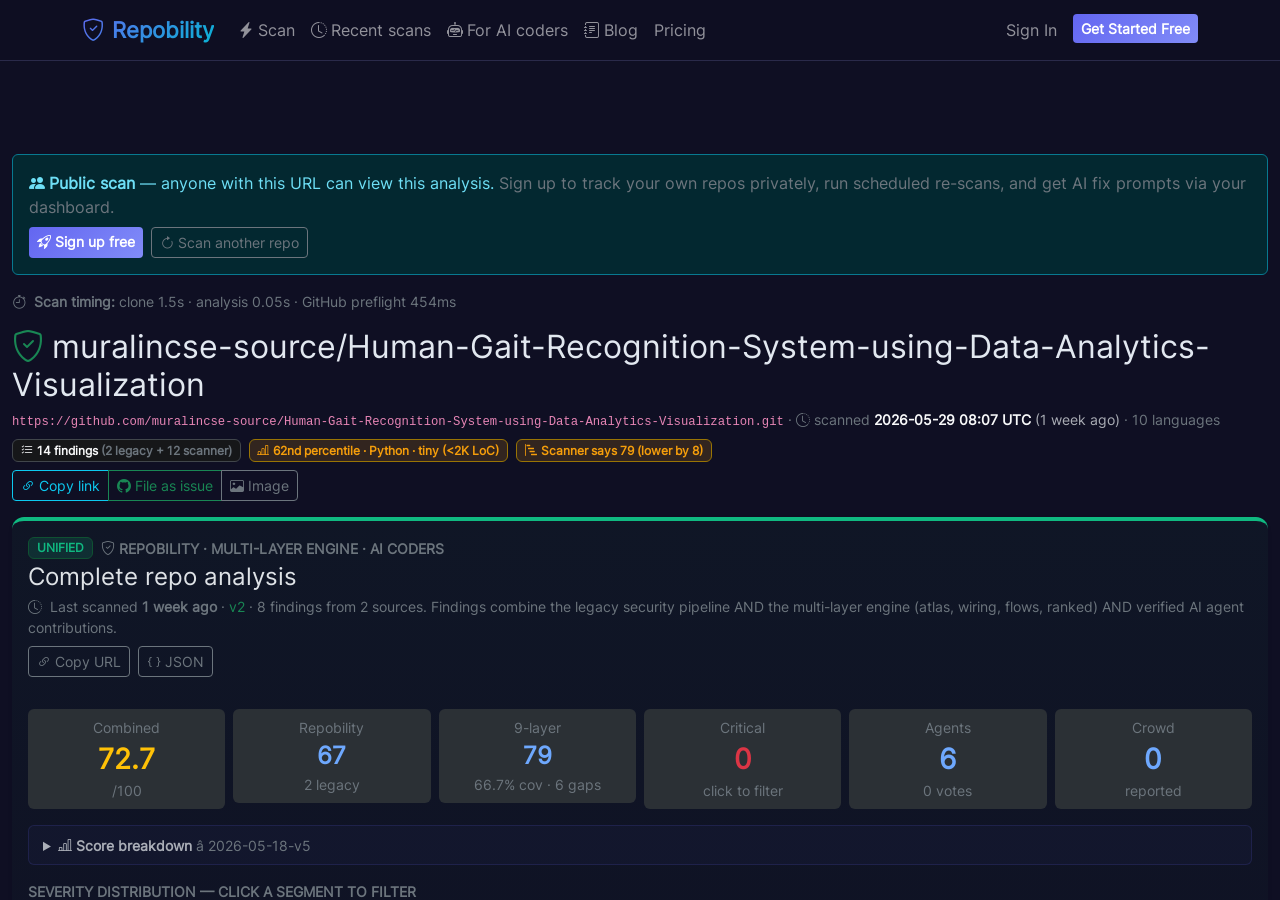The image size is (1280, 900).
Task: Click the Sign up free button
Action: pyautogui.click(x=86, y=242)
